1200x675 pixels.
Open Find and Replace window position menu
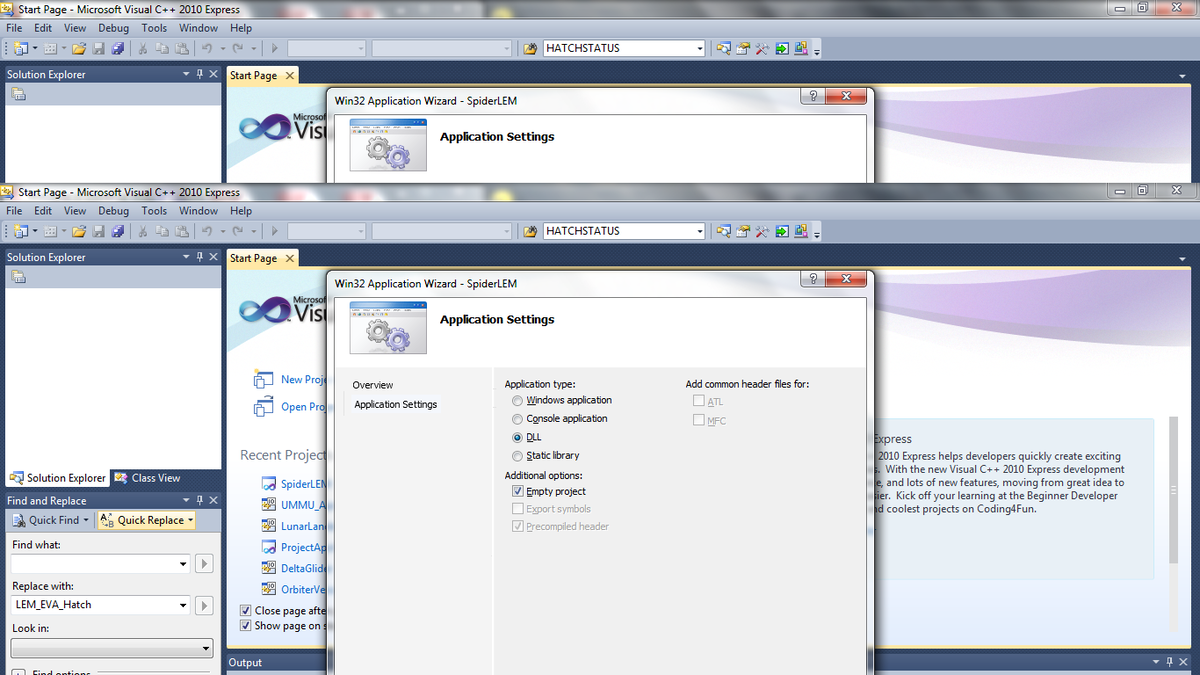(185, 500)
